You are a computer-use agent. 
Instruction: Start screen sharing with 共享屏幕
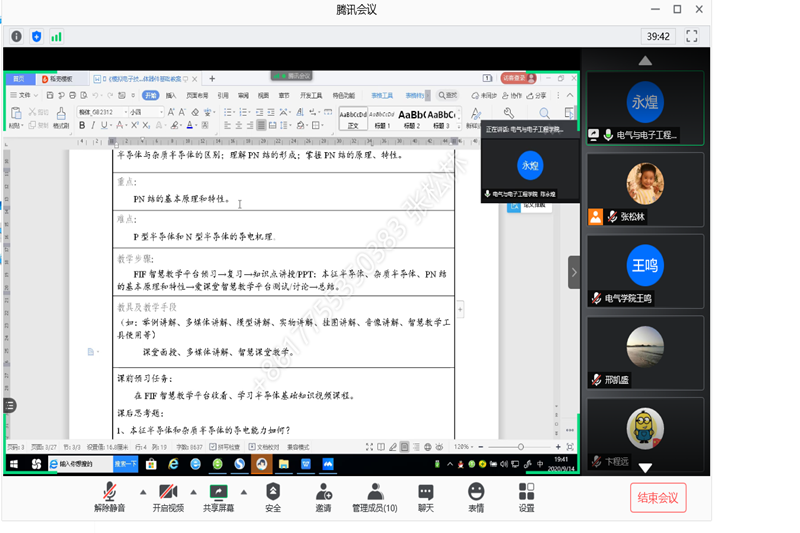point(218,497)
